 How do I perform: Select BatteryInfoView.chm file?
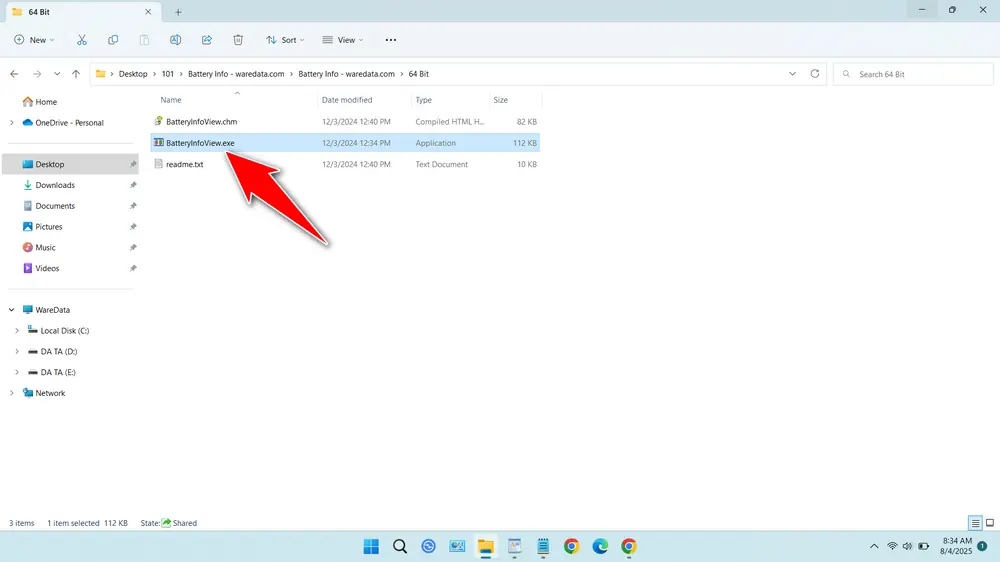pos(345,121)
